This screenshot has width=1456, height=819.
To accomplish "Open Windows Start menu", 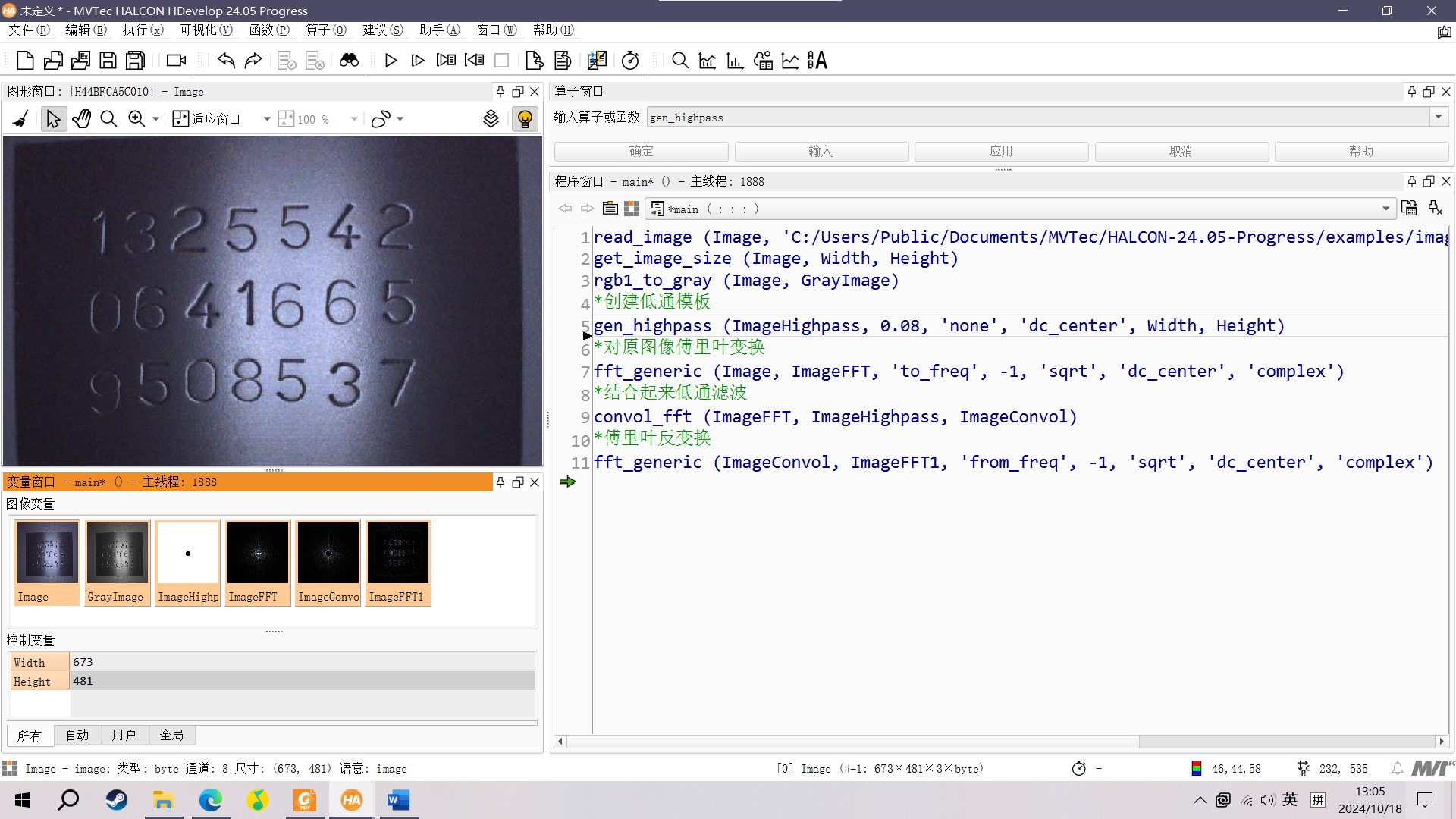I will [23, 800].
